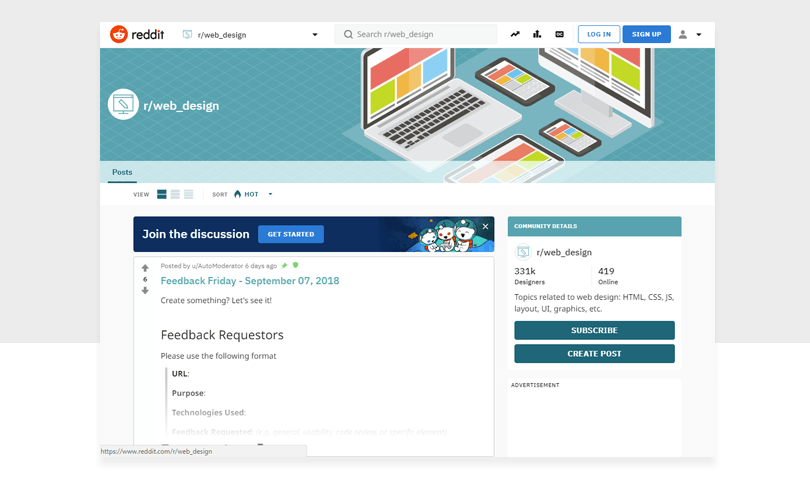Open Feedback Friday - September 07, 2018 post
This screenshot has height=481, width=810.
pos(250,281)
